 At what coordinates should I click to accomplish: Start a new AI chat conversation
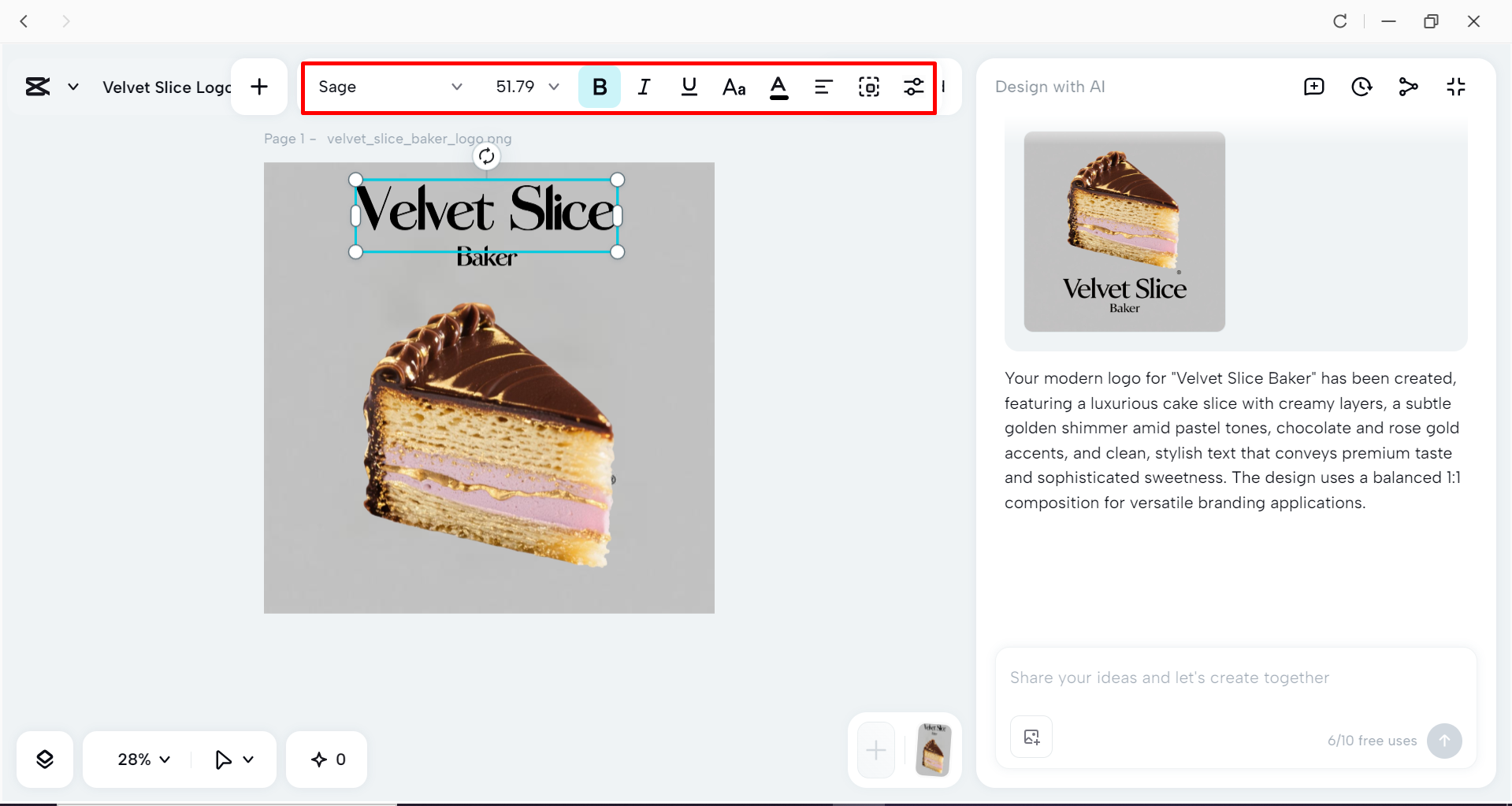coord(1313,87)
